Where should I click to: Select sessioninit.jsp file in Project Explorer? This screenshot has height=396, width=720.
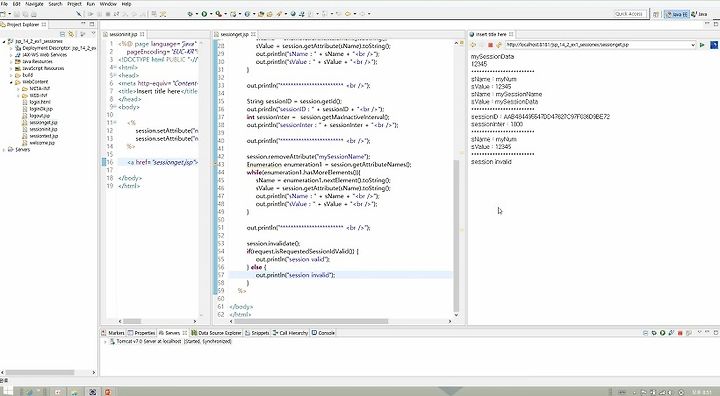pos(43,129)
